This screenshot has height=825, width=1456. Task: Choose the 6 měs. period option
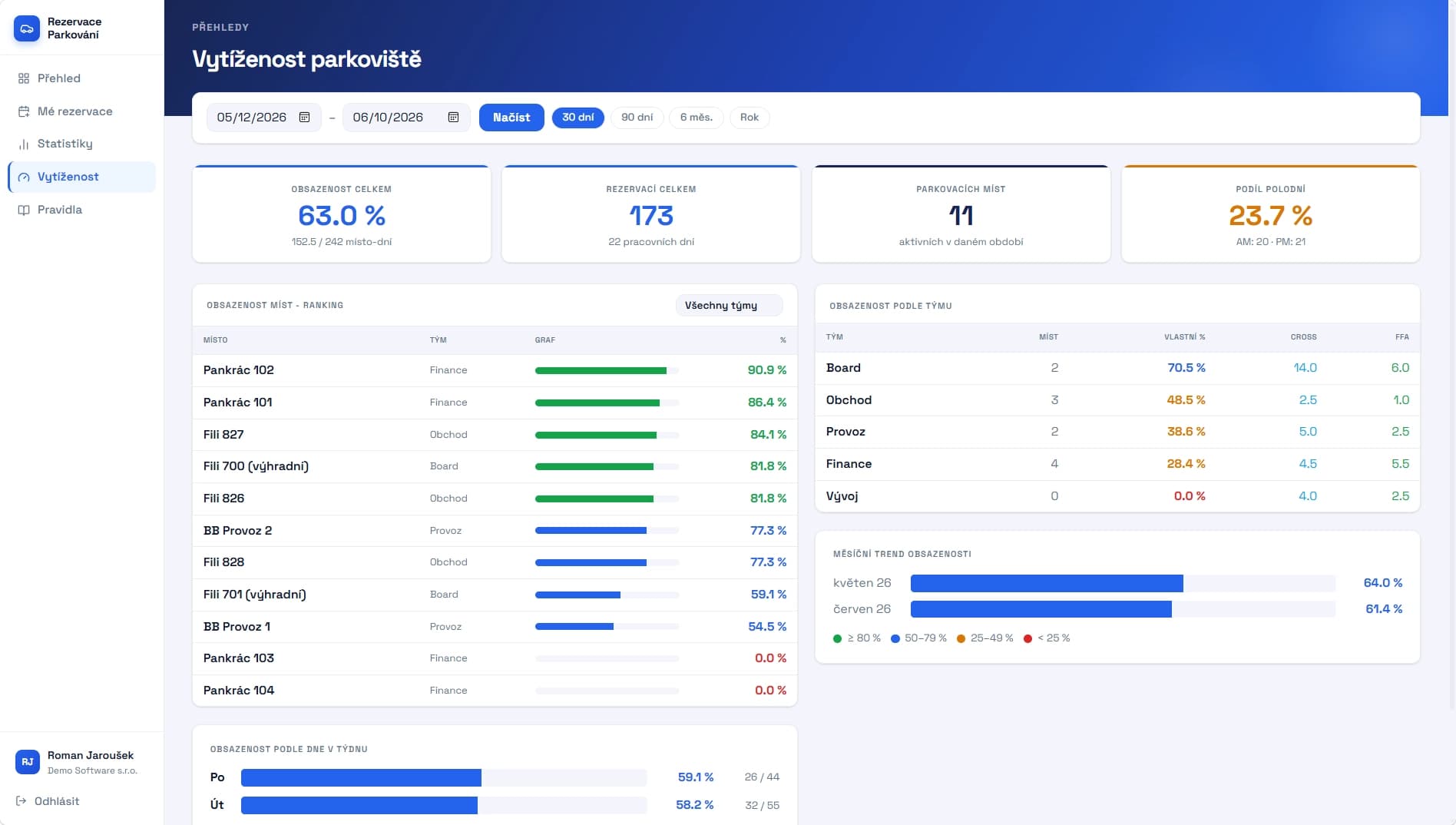click(x=697, y=118)
